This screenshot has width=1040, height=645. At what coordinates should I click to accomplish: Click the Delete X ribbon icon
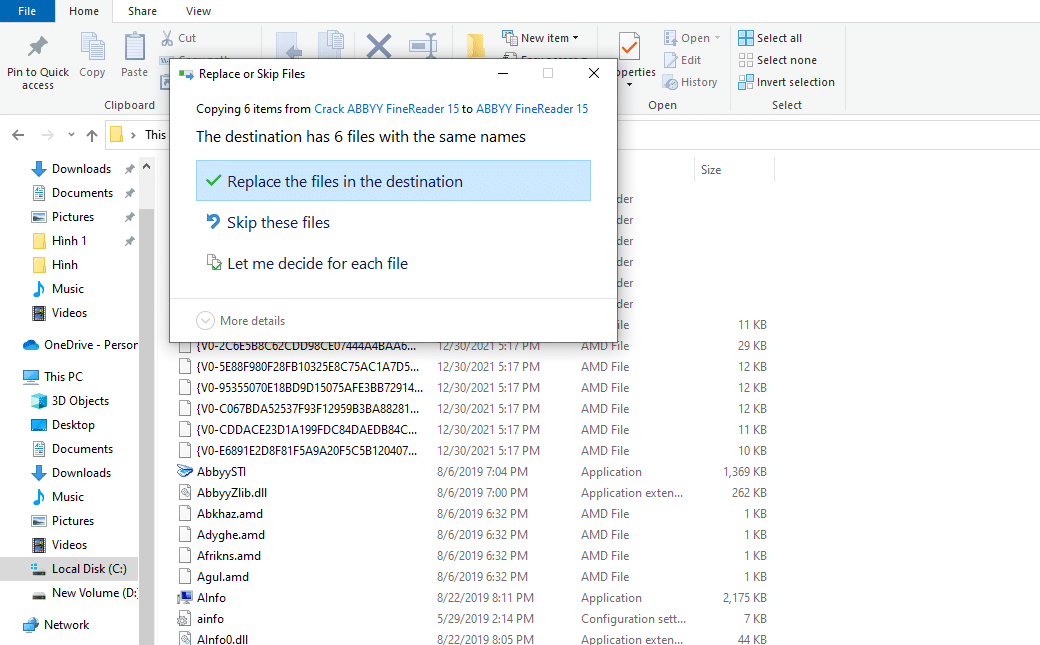coord(379,46)
